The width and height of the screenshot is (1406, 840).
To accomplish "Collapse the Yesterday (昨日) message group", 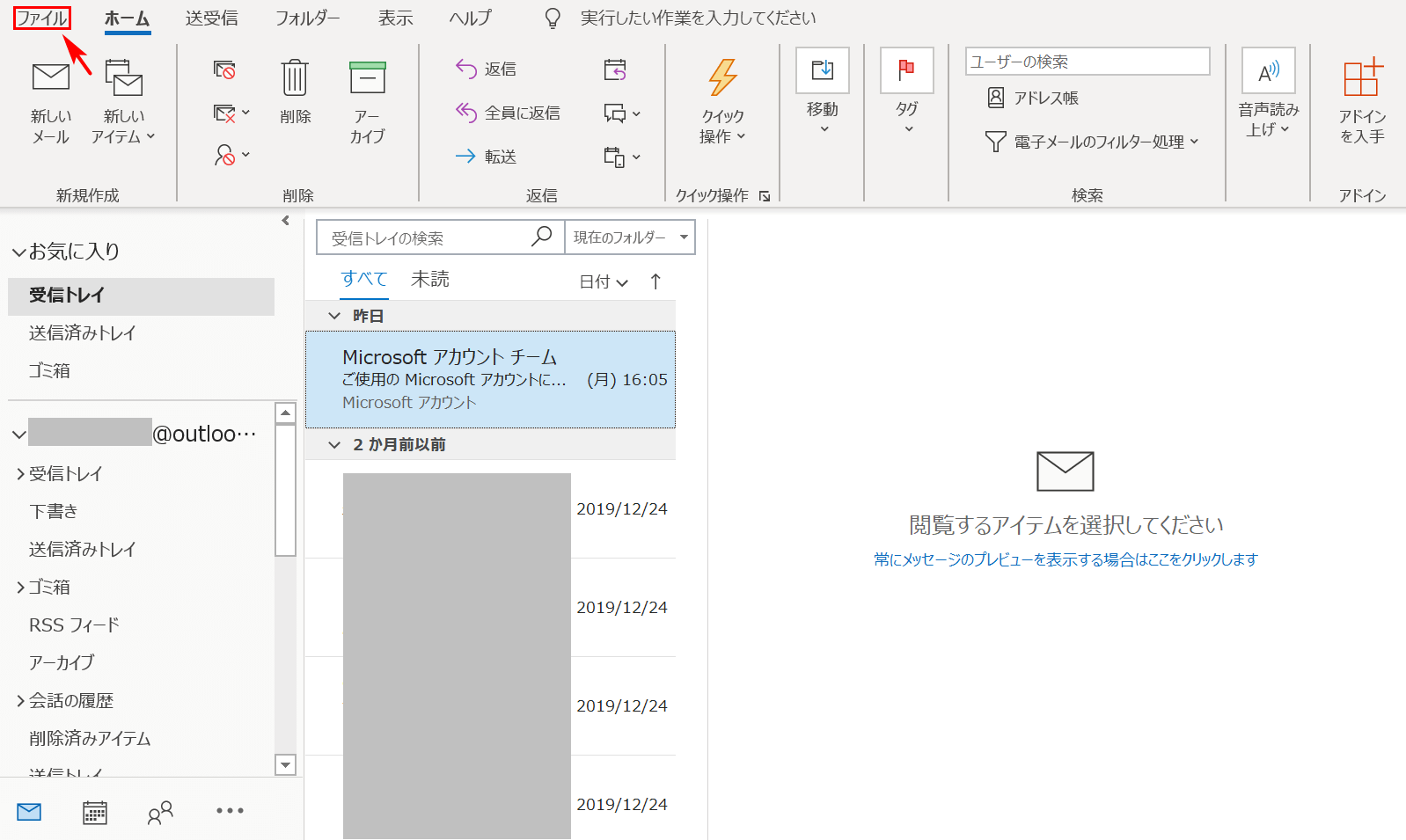I will [x=334, y=316].
